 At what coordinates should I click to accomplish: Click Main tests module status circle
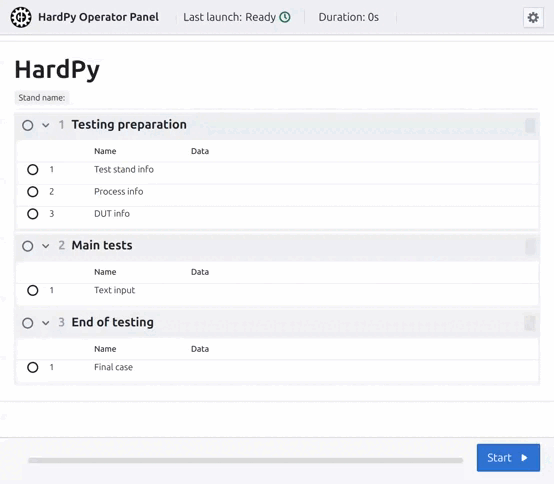(28, 246)
